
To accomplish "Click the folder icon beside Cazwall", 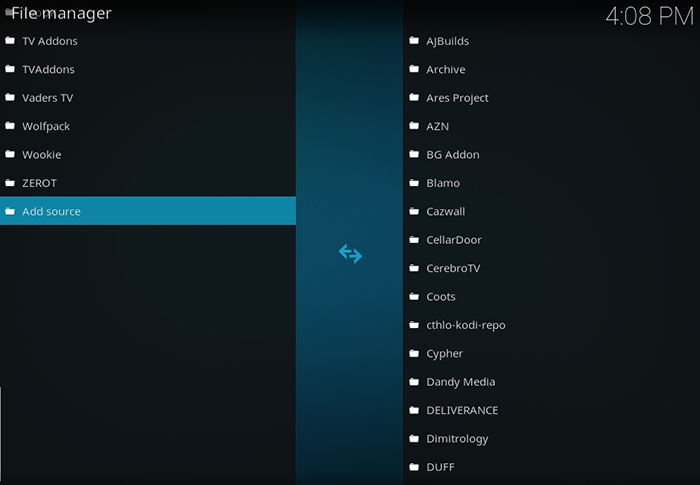I will click(x=414, y=211).
